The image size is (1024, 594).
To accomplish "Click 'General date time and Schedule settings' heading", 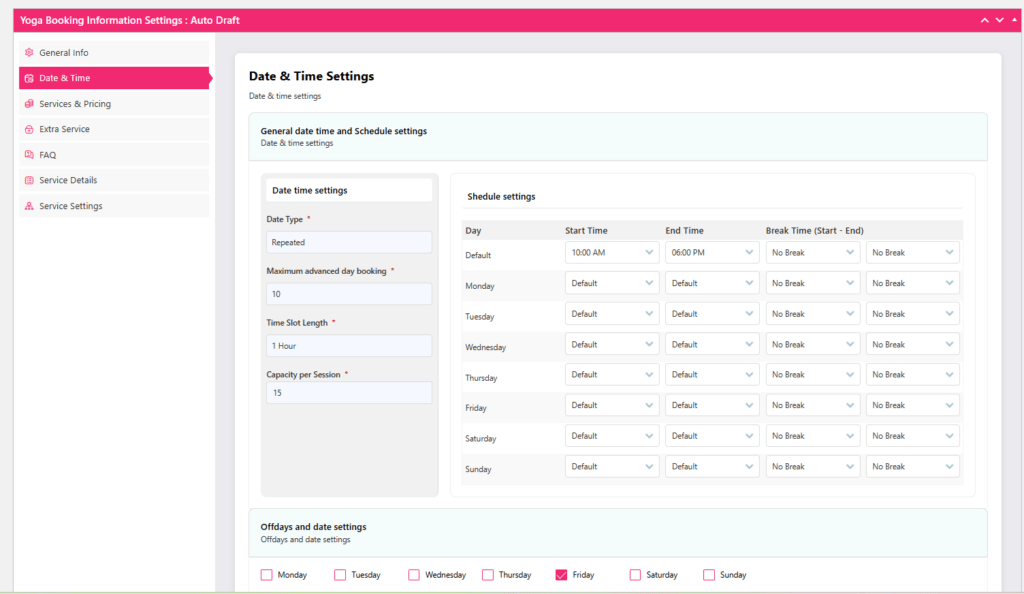I will 344,131.
